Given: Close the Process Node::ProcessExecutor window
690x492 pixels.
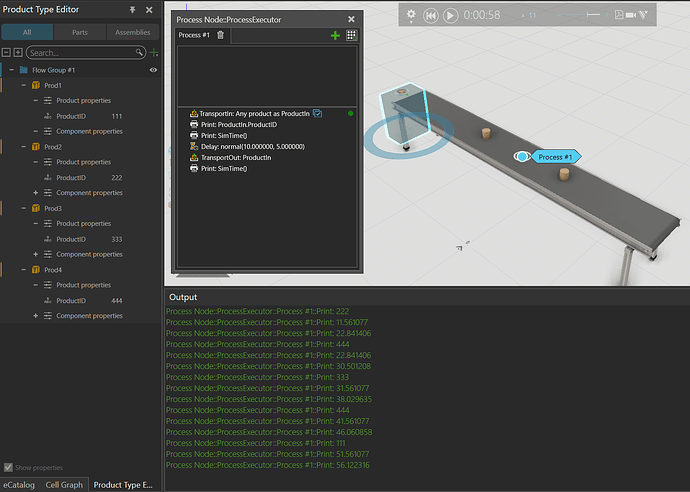Looking at the screenshot, I should (351, 19).
